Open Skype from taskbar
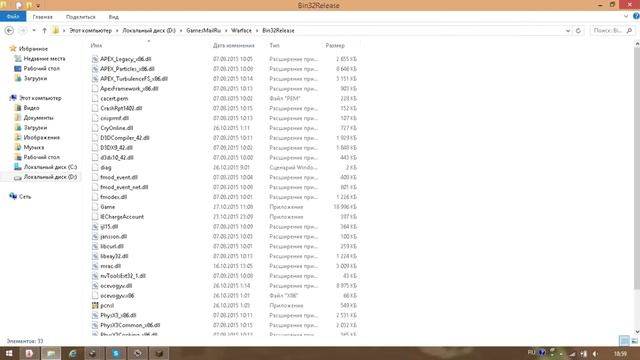640x360 pixels. 116,353
